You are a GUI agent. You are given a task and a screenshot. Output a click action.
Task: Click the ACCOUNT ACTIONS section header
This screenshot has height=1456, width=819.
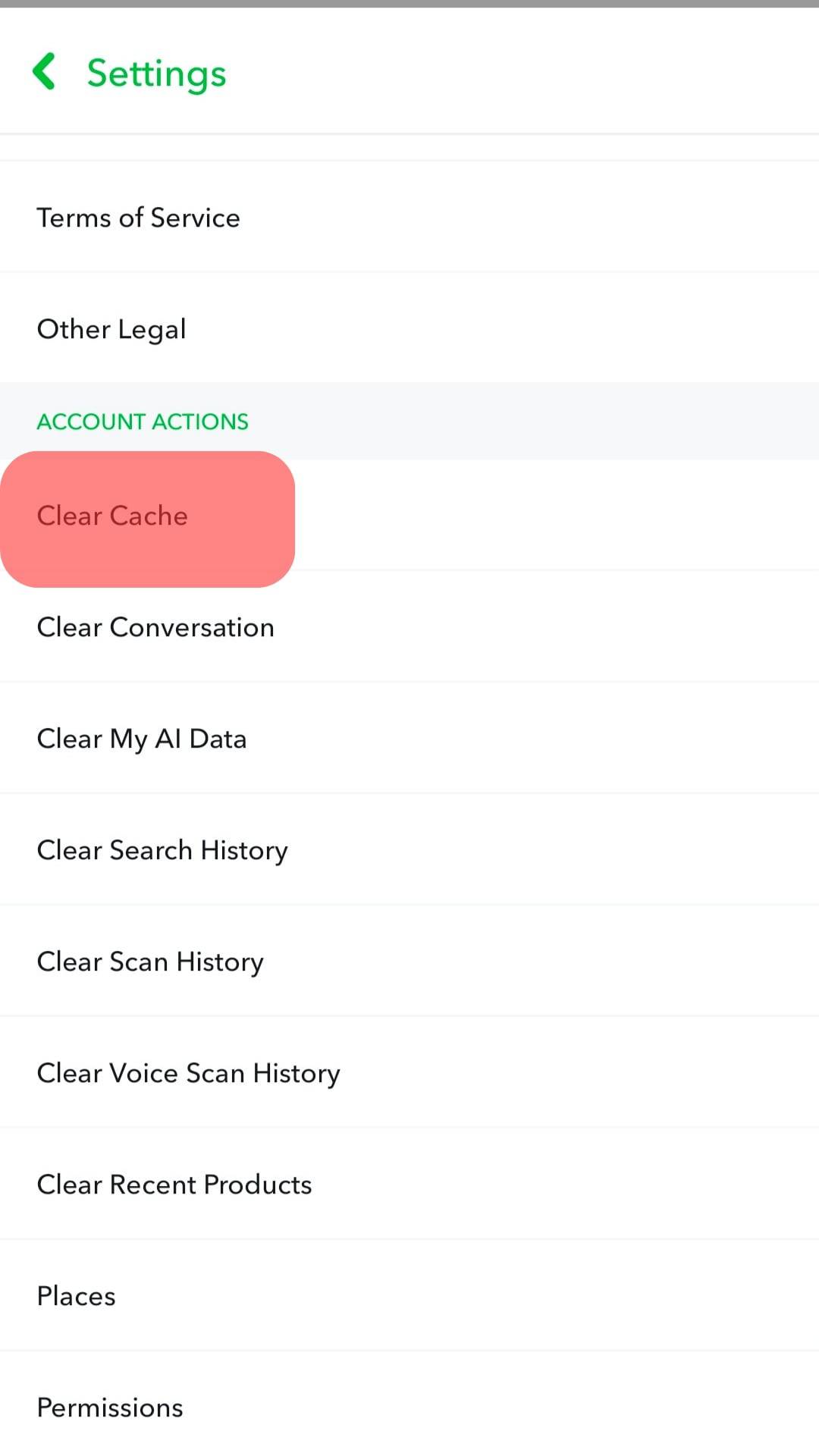(143, 422)
